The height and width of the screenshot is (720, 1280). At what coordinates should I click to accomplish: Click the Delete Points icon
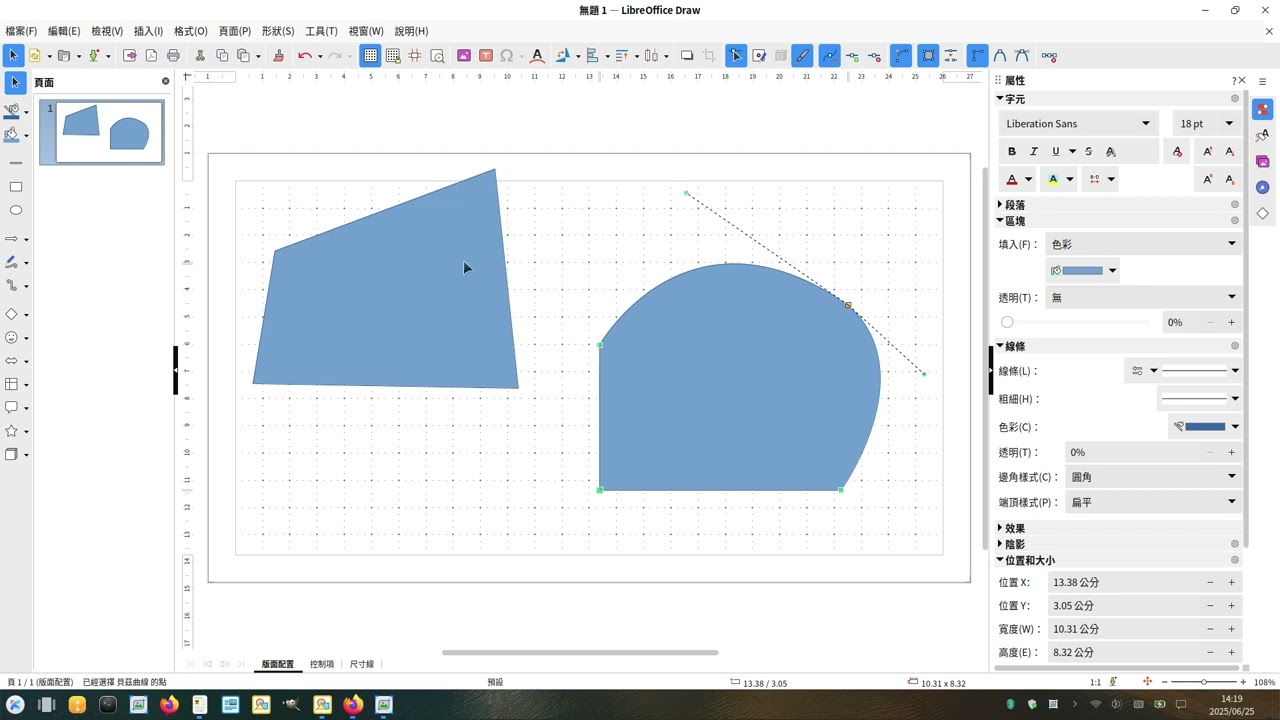click(x=875, y=56)
